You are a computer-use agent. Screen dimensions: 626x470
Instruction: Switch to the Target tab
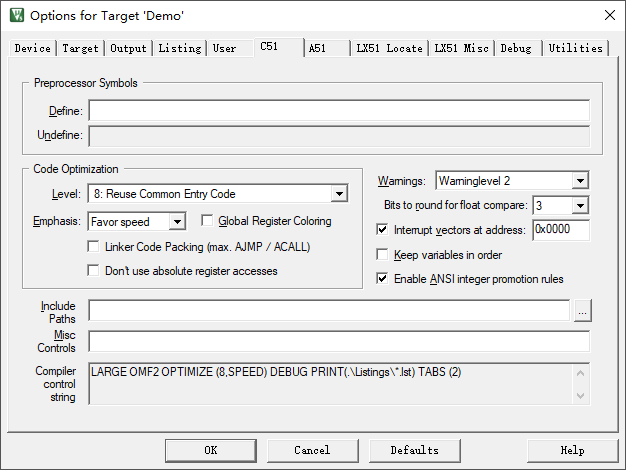[80, 48]
